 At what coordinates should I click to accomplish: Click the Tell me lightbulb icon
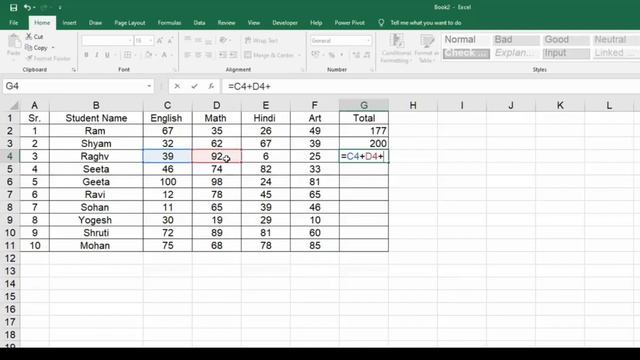coord(381,23)
